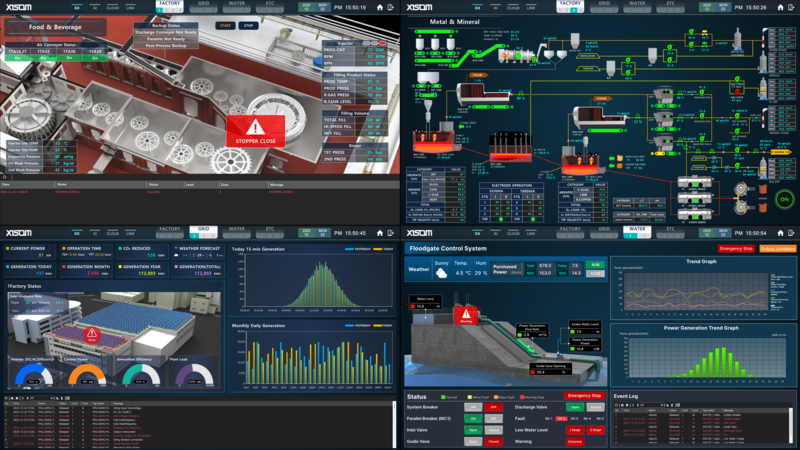Switch Discharge Valve to Open

pos(572,407)
